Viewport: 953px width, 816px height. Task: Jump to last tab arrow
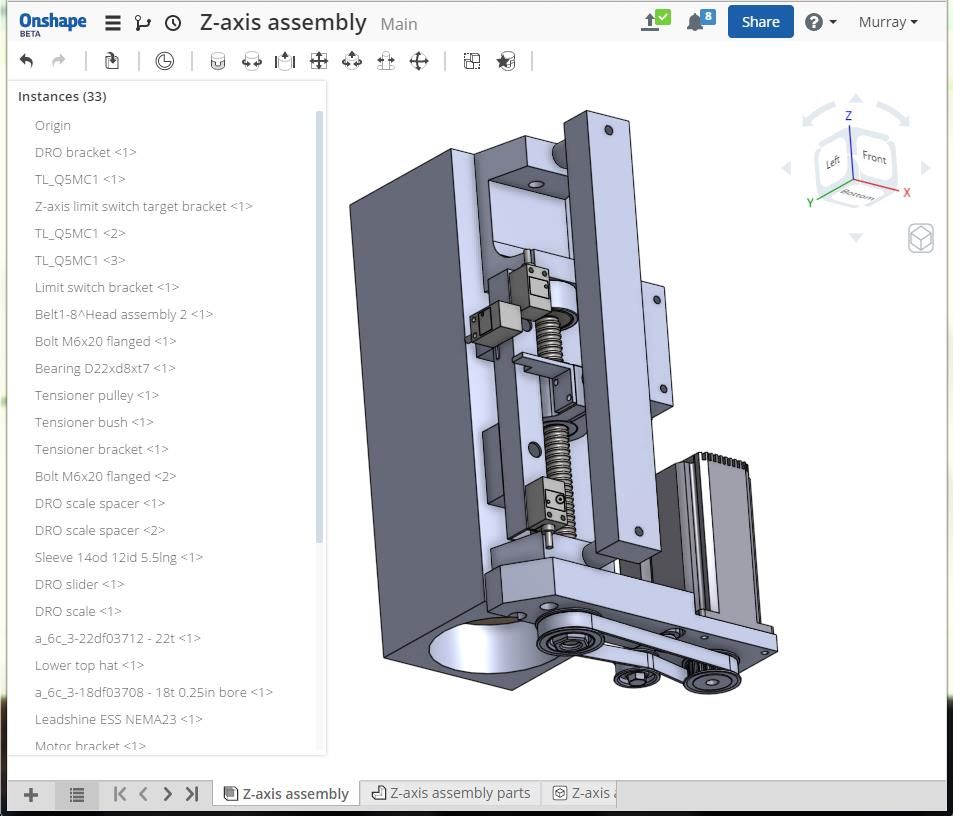click(x=192, y=794)
